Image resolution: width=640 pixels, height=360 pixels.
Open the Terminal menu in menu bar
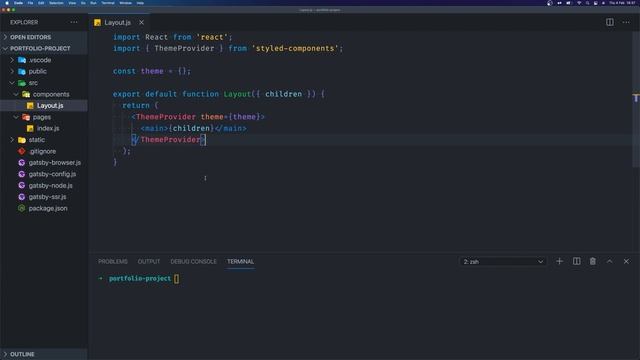(108, 3)
